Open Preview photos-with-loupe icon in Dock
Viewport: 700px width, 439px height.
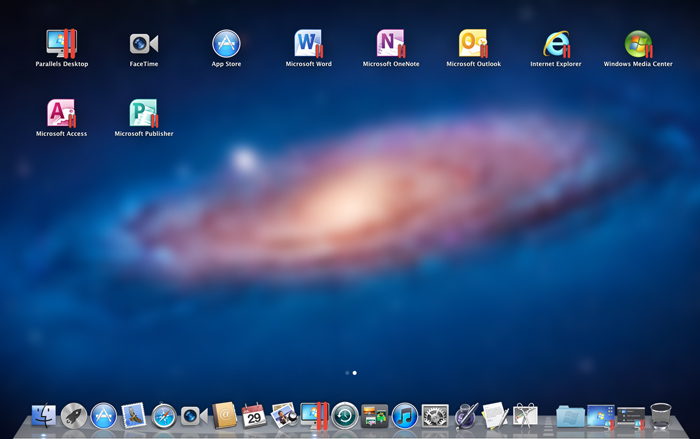pyautogui.click(x=284, y=416)
